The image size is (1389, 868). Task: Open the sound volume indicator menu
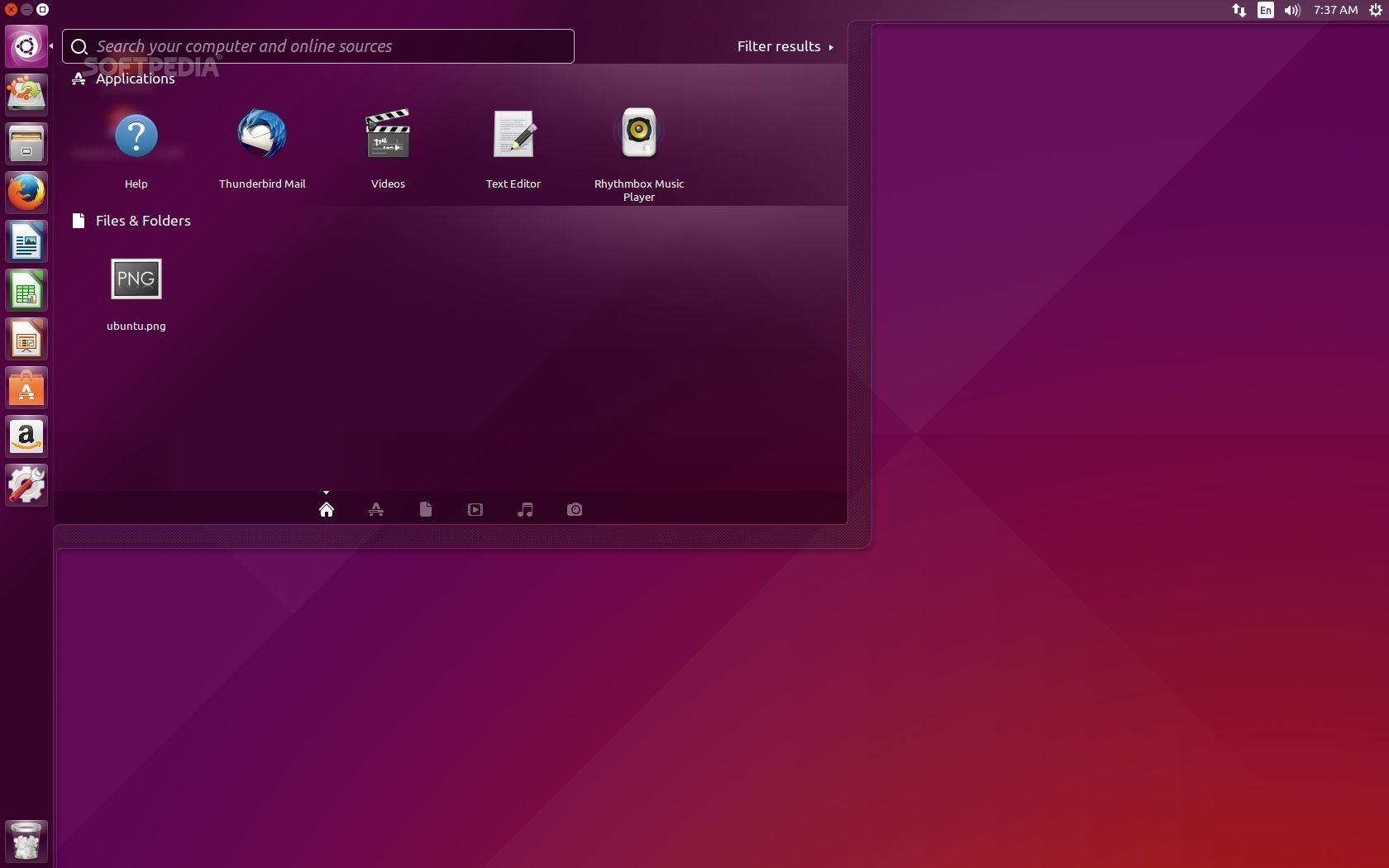[1292, 11]
